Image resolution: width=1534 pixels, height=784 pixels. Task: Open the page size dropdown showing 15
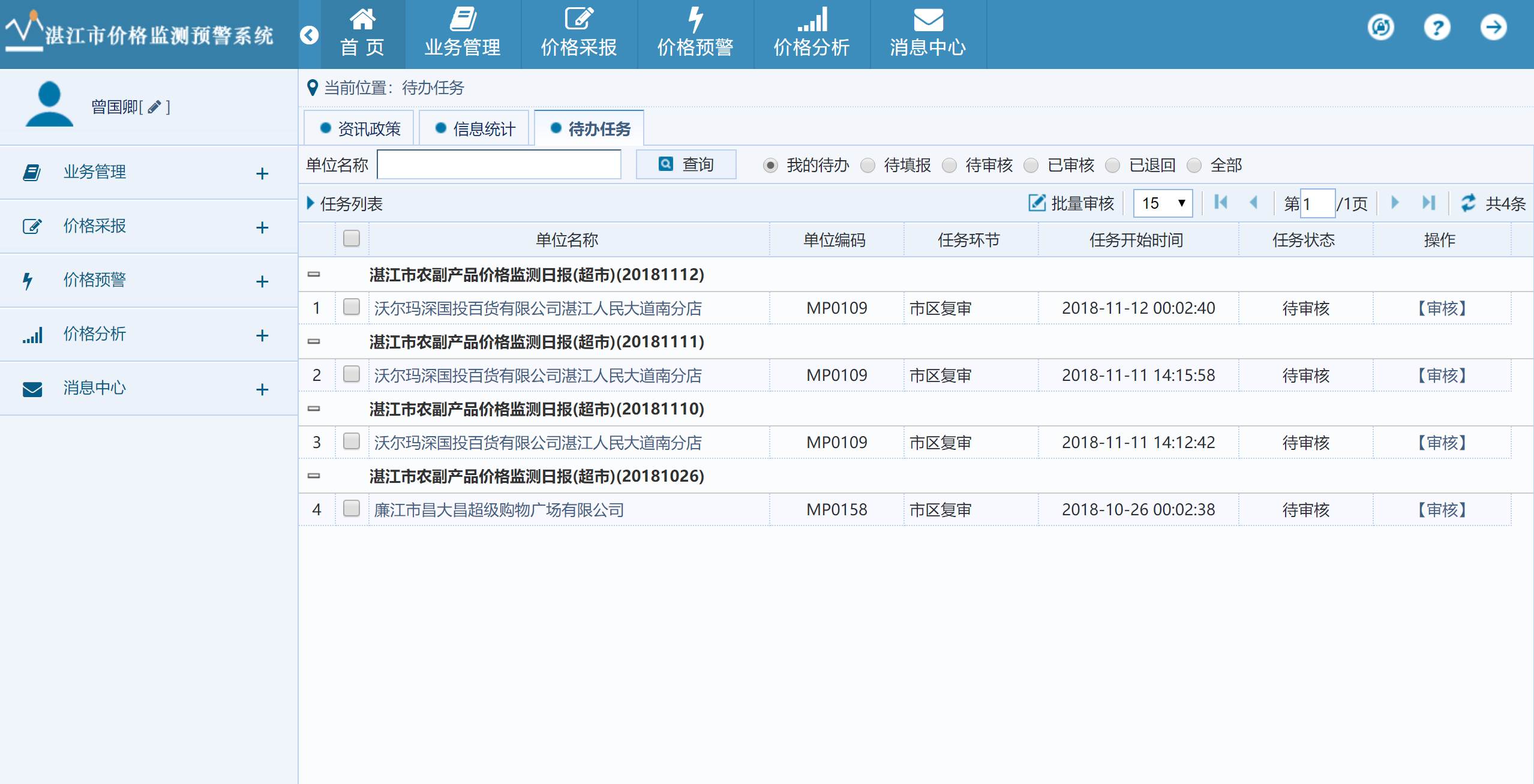click(x=1162, y=203)
